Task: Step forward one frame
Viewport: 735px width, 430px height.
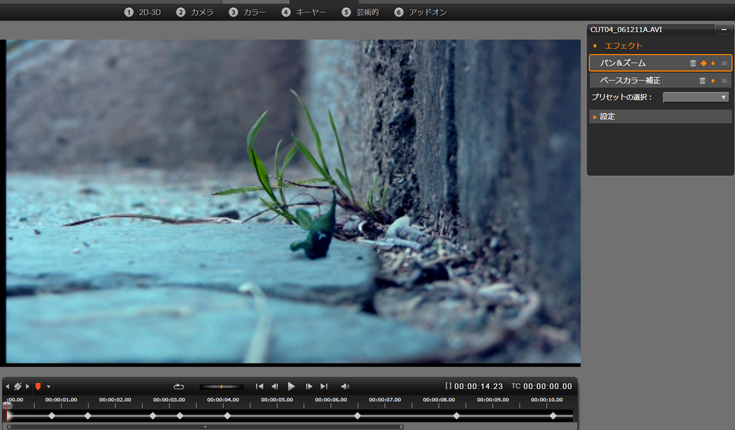Action: tap(309, 386)
